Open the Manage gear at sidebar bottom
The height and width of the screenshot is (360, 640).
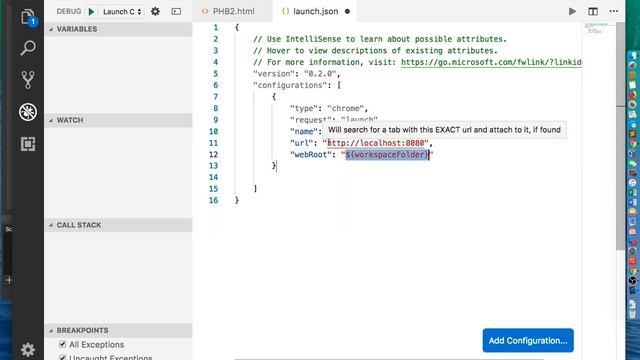tap(28, 350)
